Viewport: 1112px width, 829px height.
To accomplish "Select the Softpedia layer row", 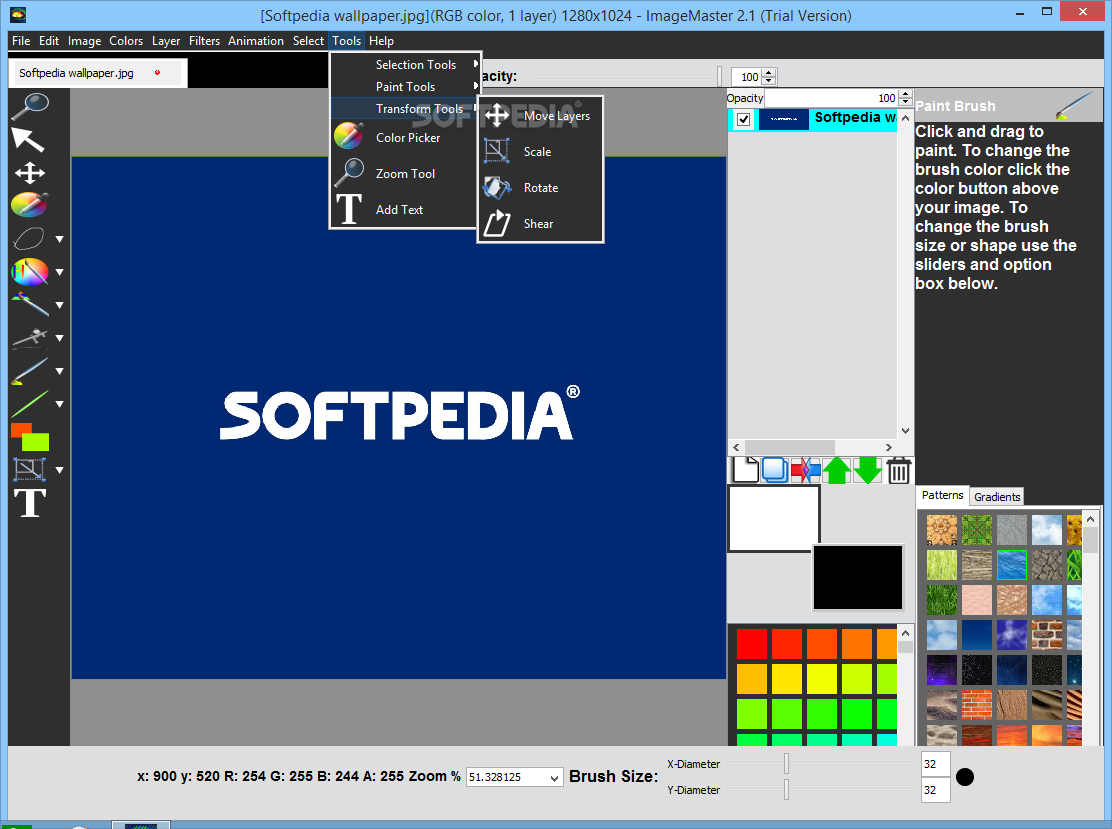I will pyautogui.click(x=813, y=119).
